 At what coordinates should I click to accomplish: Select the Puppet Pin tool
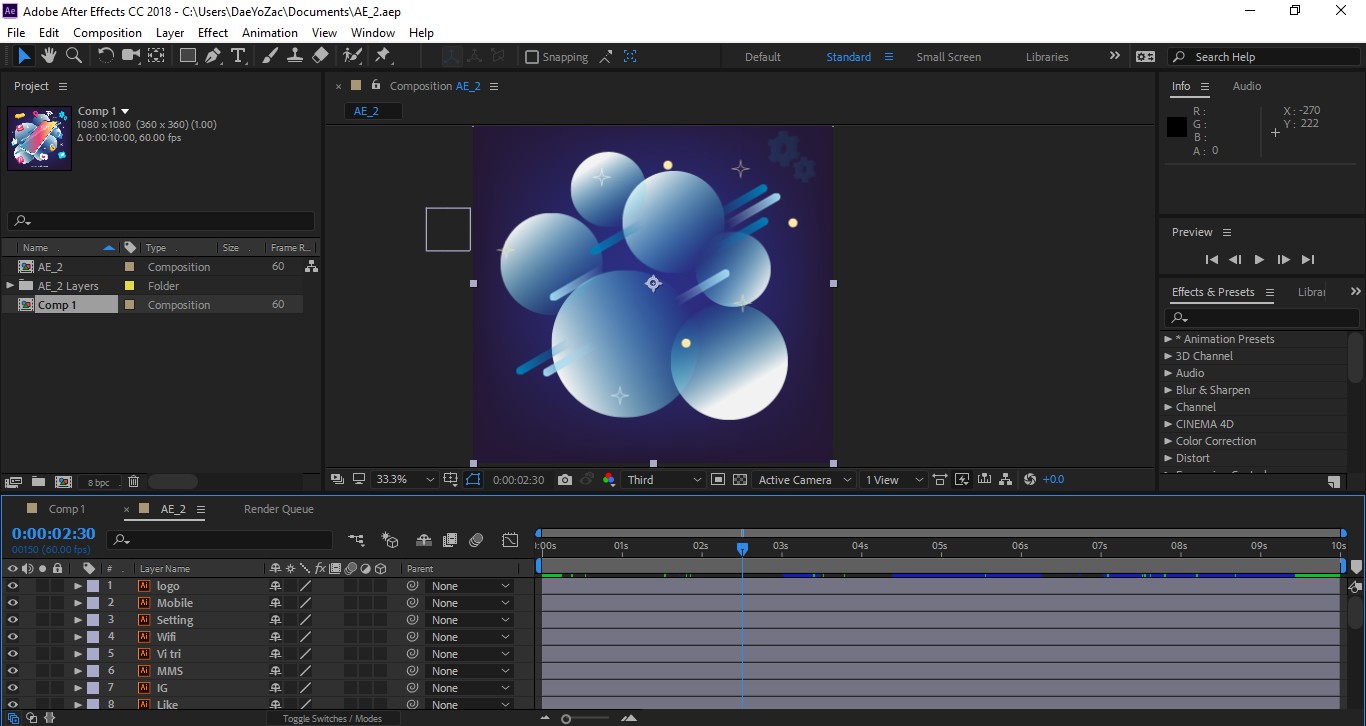(x=382, y=56)
